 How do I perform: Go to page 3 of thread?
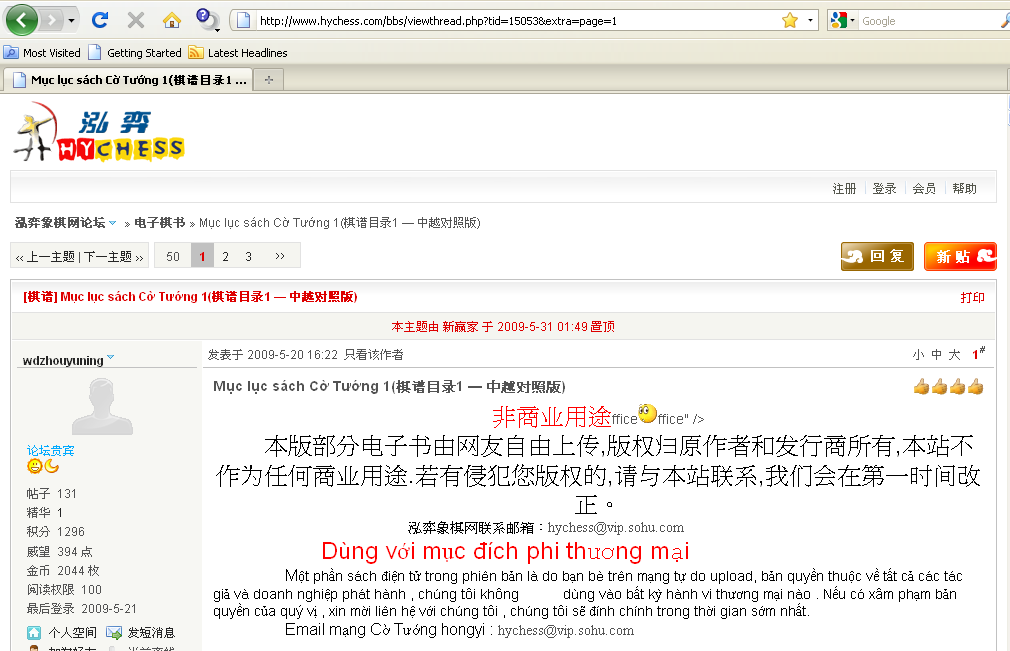pos(248,256)
